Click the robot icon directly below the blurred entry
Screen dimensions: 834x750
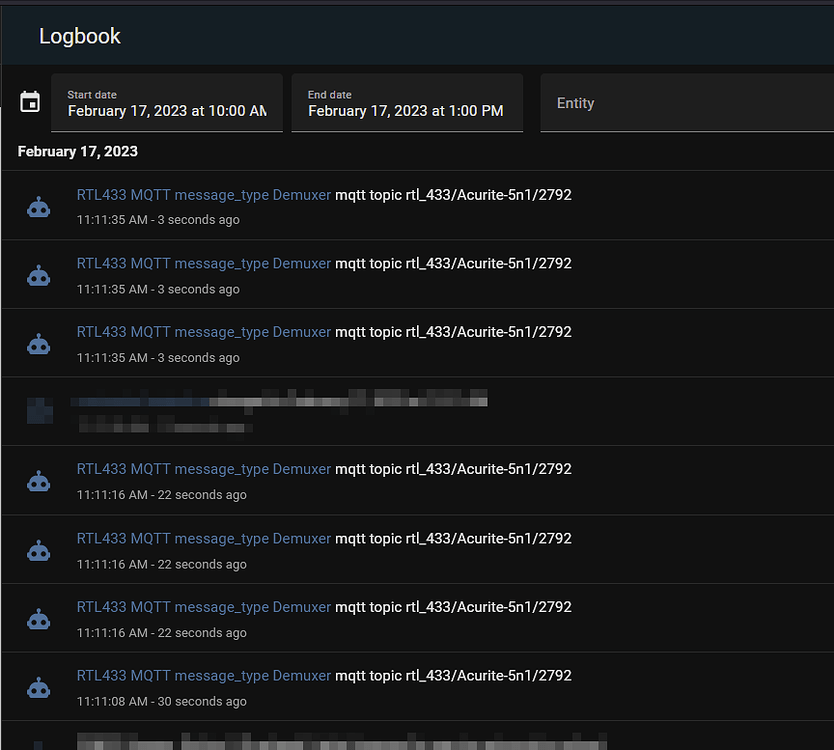[x=39, y=480]
